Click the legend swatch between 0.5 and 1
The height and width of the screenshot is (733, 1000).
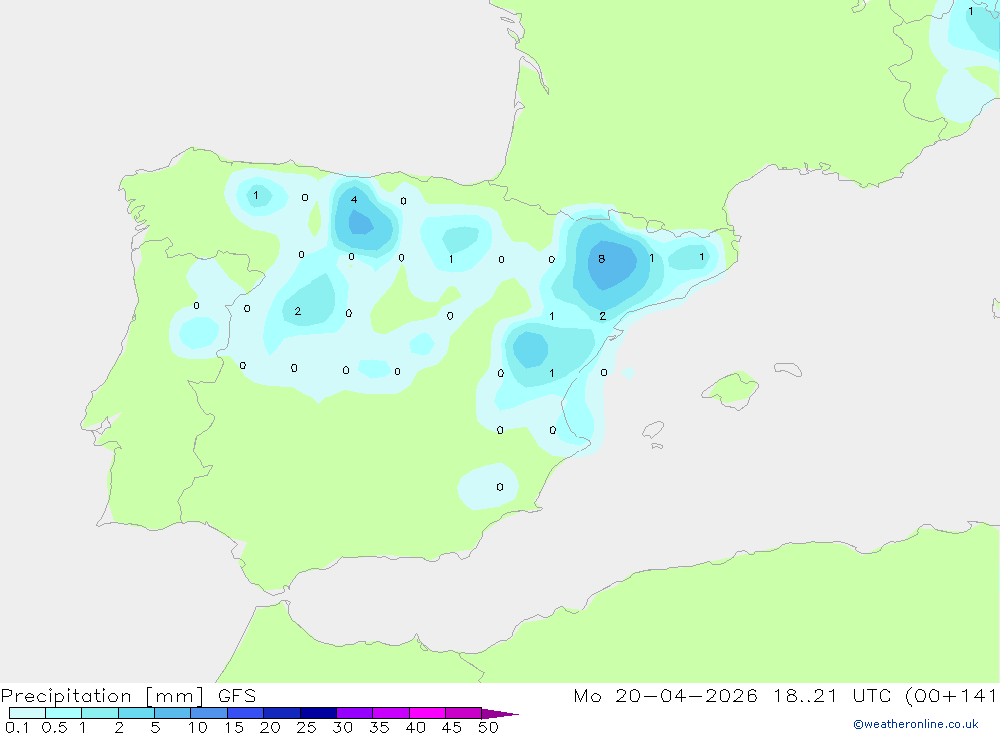(64, 713)
